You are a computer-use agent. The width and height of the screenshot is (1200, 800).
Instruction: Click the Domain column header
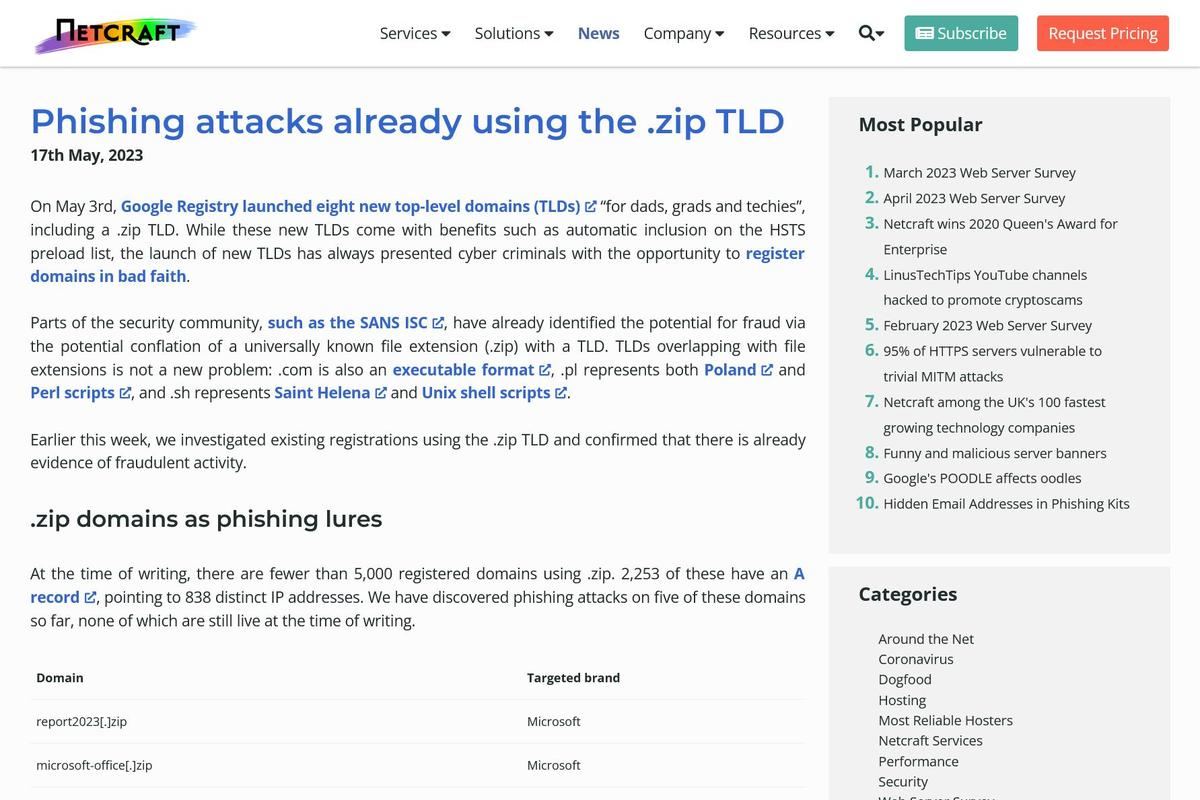[x=60, y=677]
